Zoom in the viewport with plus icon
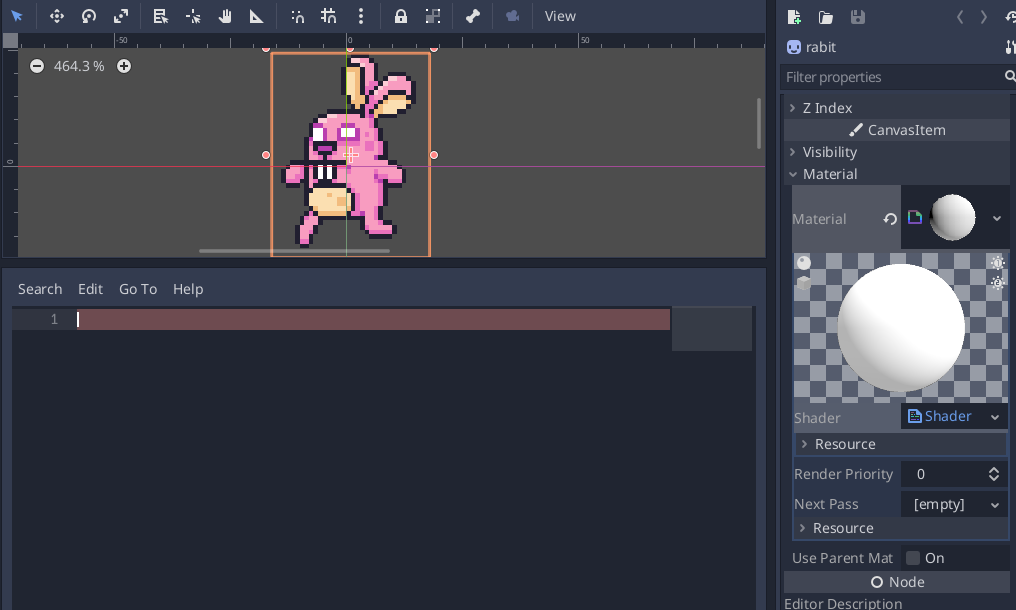The width and height of the screenshot is (1016, 610). (124, 66)
